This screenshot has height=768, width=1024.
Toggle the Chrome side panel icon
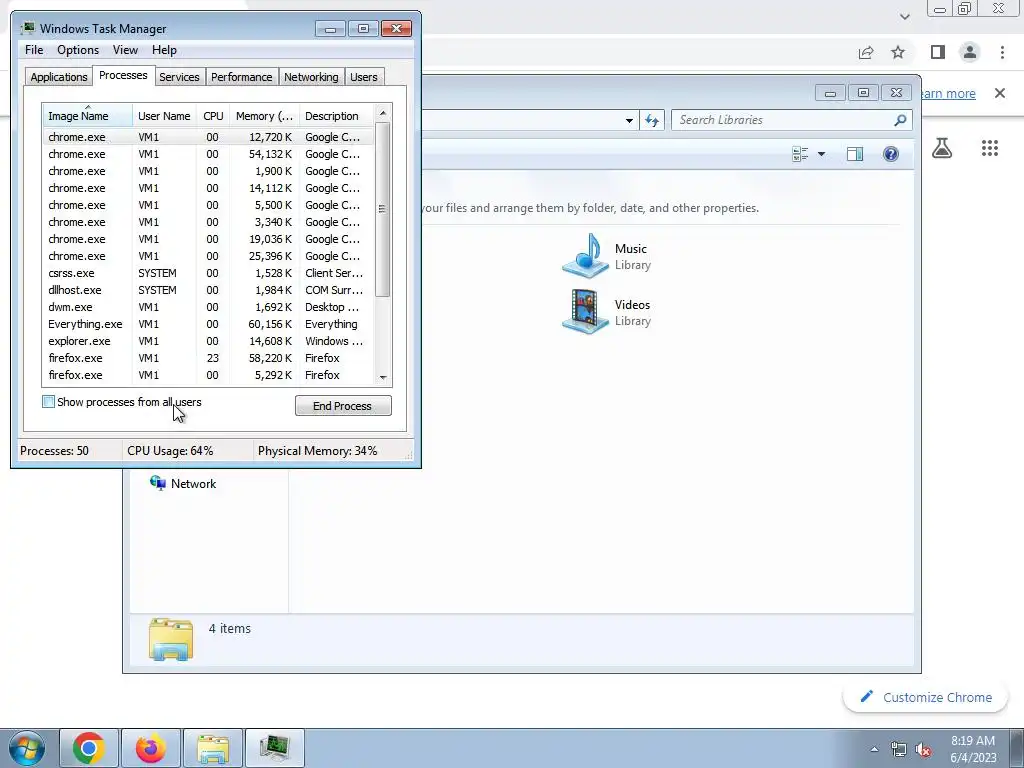click(x=938, y=52)
